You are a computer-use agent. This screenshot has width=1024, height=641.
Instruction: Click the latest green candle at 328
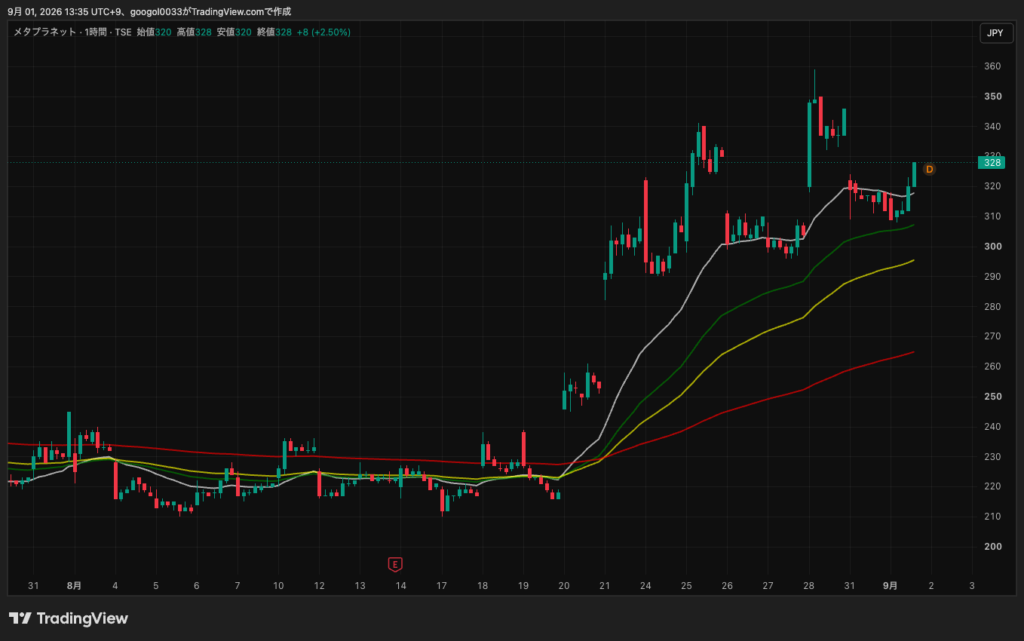pyautogui.click(x=914, y=174)
